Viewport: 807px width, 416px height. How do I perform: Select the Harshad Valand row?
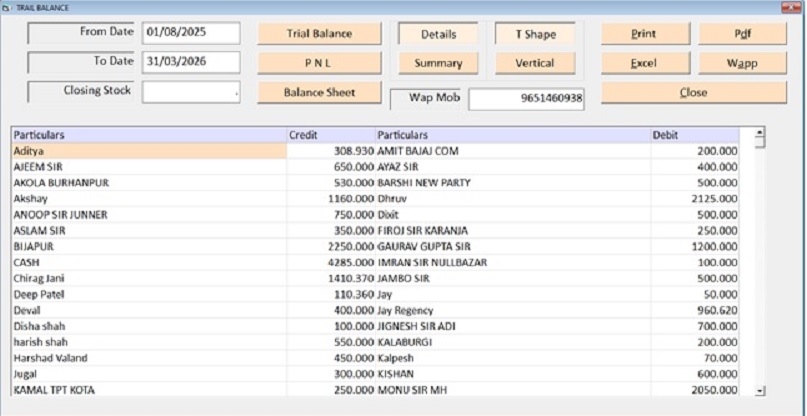(x=149, y=358)
